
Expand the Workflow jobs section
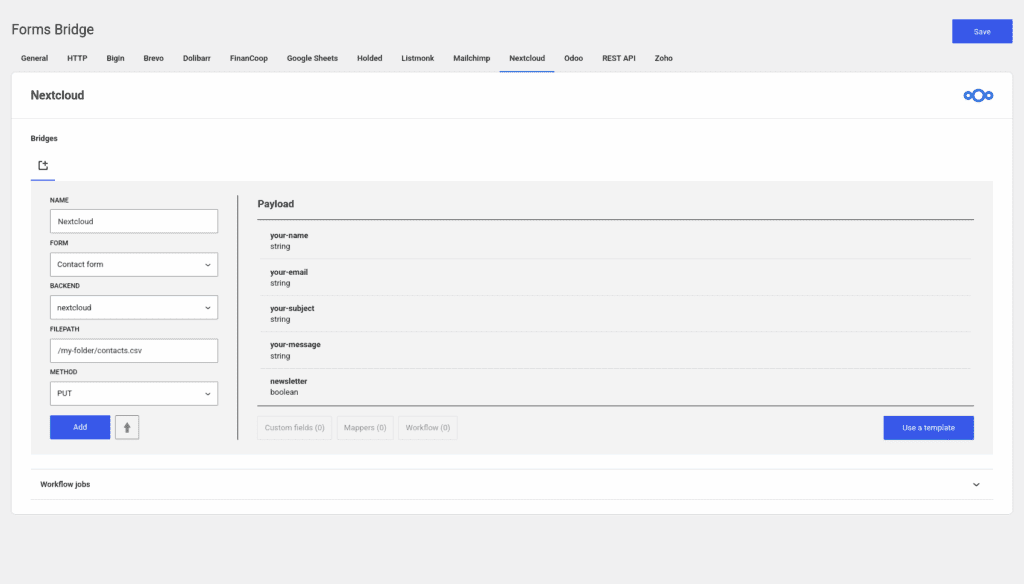point(976,484)
